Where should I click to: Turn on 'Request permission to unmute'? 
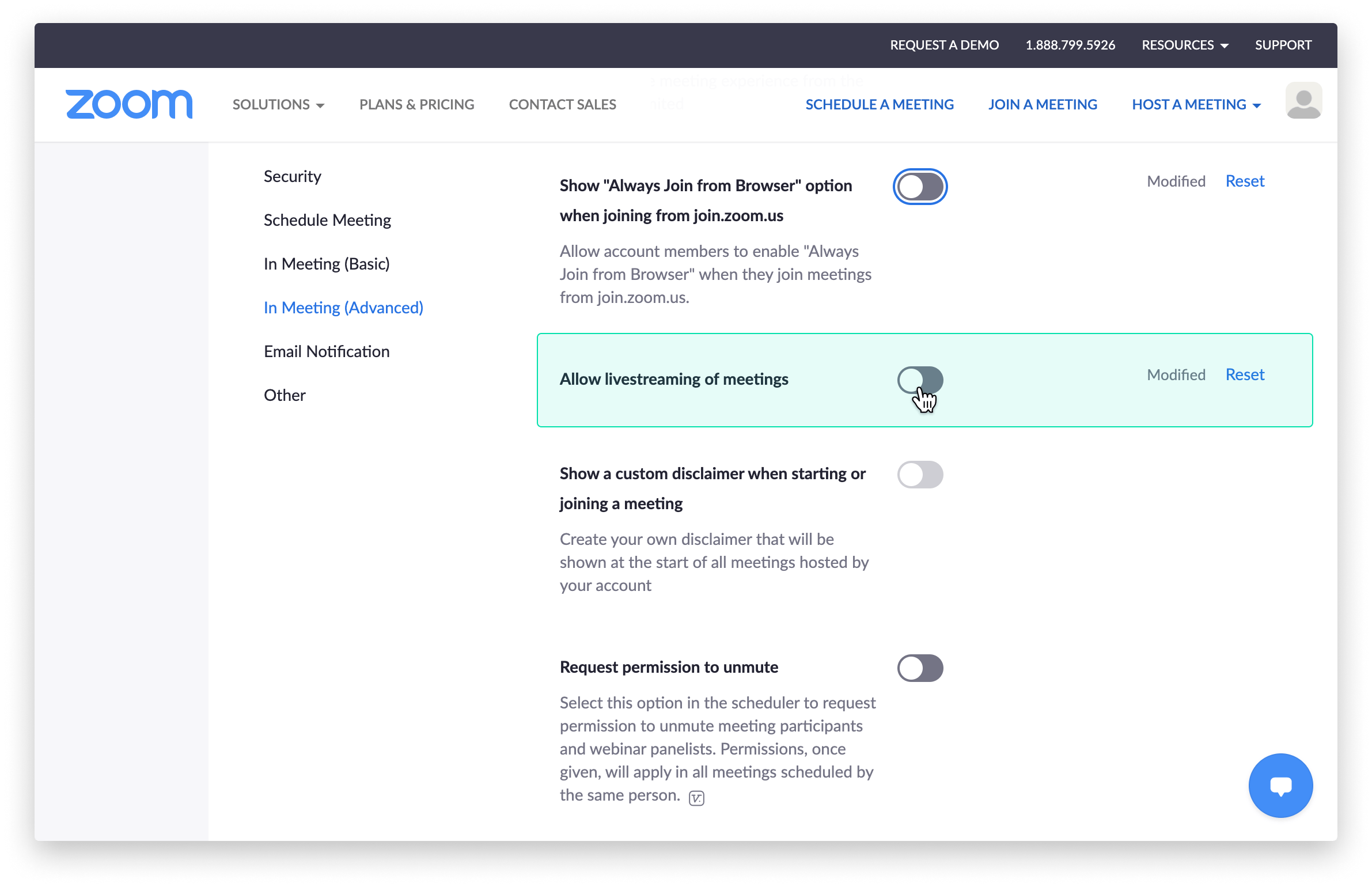click(920, 668)
